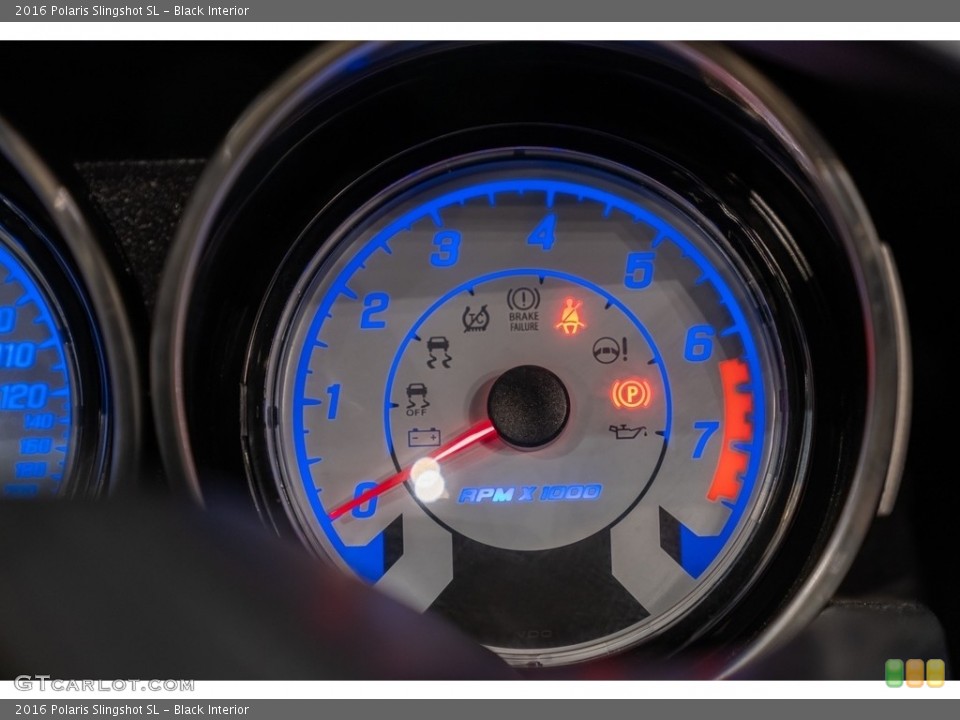Screen dimensions: 960x720
Task: Click the number 2 on the tachometer
Action: coord(375,310)
